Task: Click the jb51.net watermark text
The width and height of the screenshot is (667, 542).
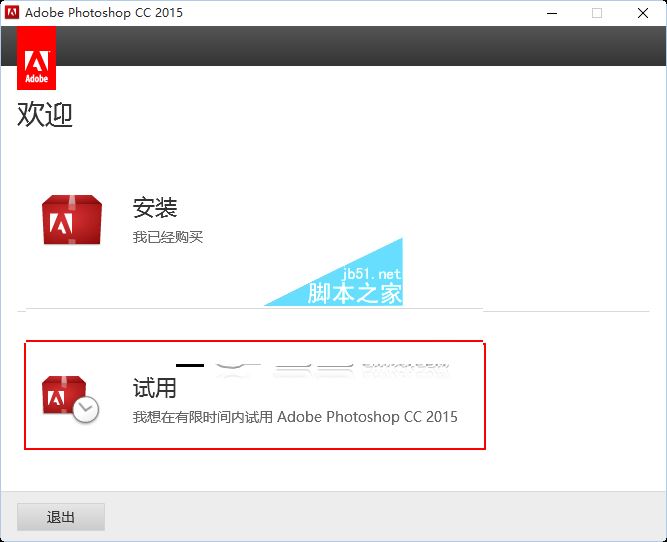Action: click(x=371, y=274)
